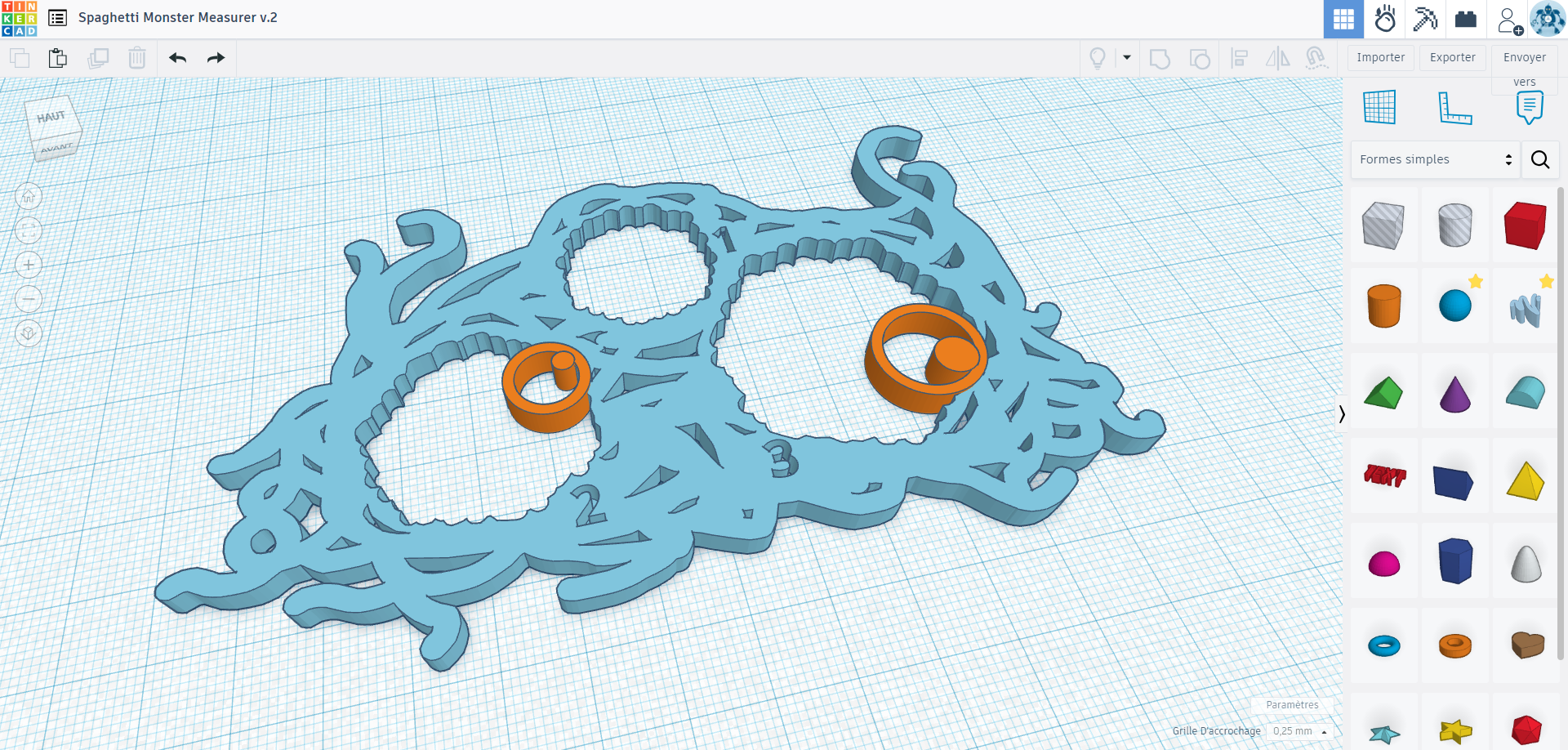
Task: Toggle orthographic perspective view
Action: pos(29,333)
